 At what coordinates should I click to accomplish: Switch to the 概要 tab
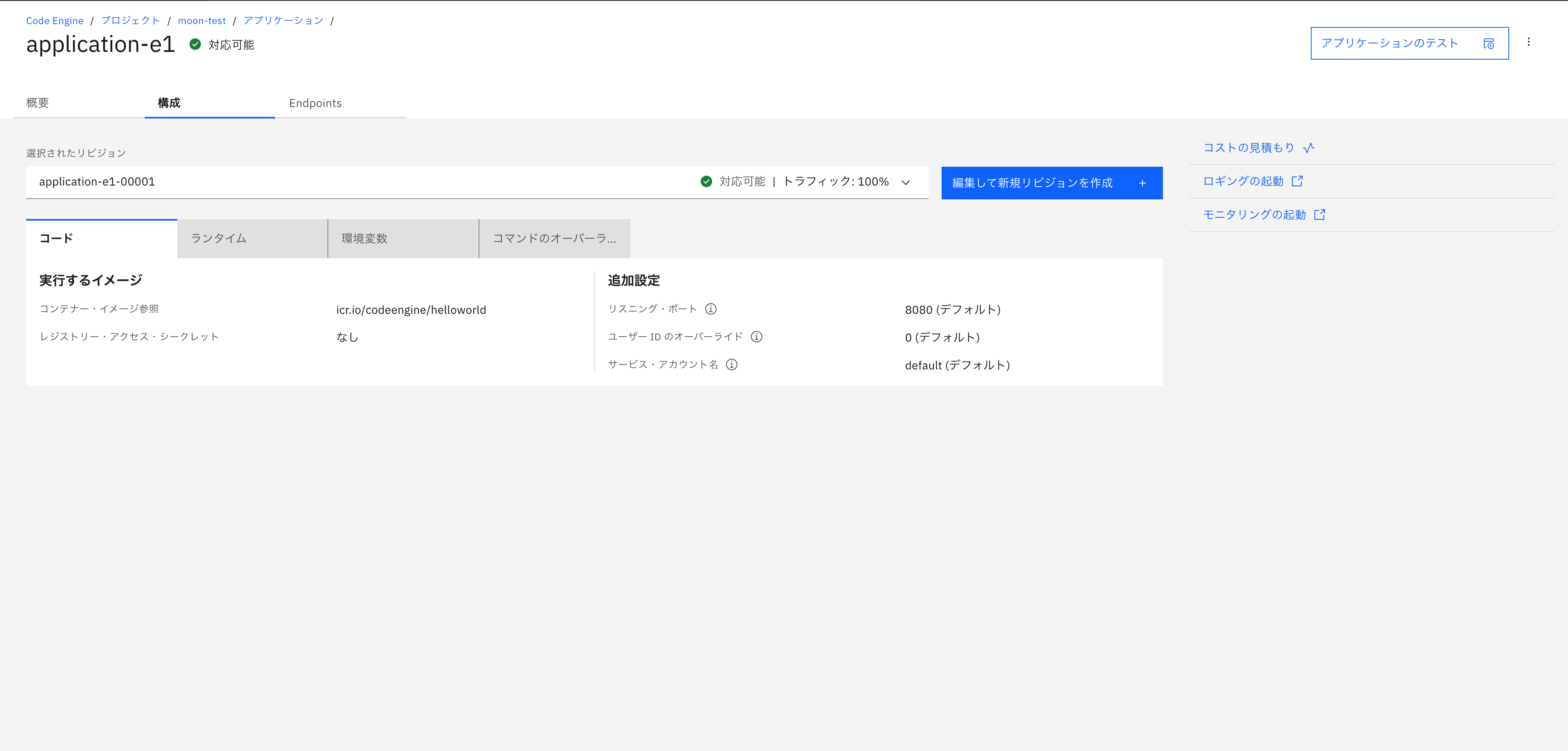click(38, 103)
